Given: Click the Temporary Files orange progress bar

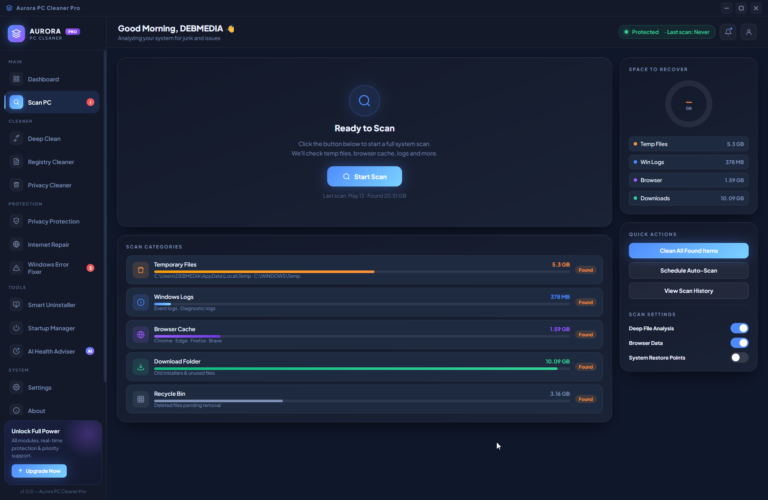Looking at the screenshot, I should click(264, 271).
